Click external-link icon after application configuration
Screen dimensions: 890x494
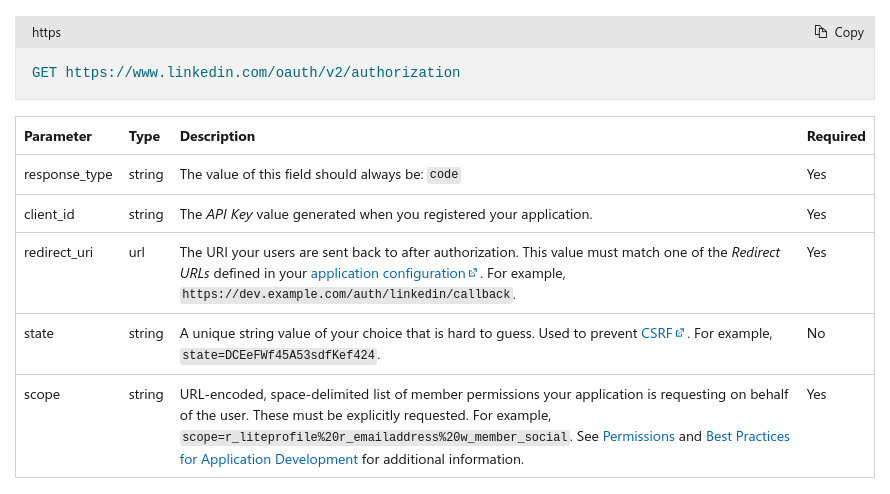point(474,273)
